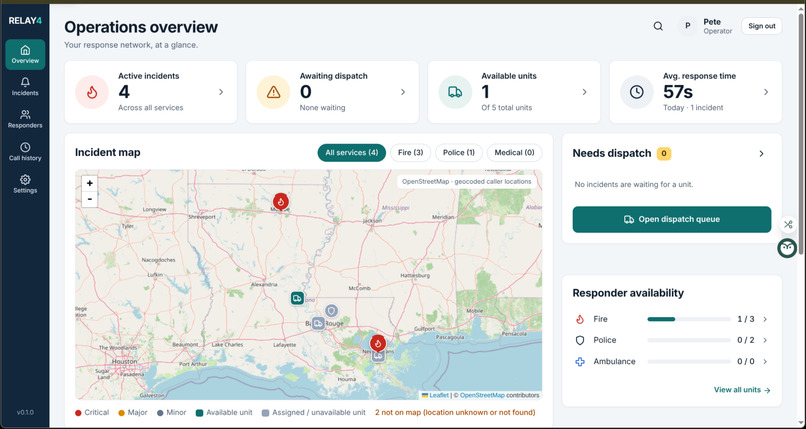The image size is (806, 429).
Task: Click the Fire availability progress bar
Action: point(689,319)
